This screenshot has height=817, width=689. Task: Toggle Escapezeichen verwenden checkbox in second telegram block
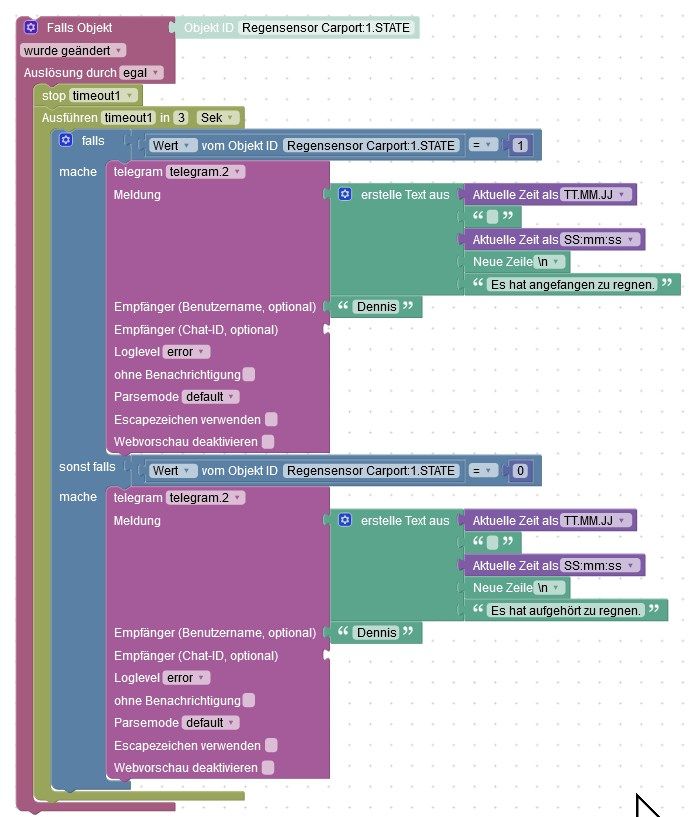[x=271, y=746]
